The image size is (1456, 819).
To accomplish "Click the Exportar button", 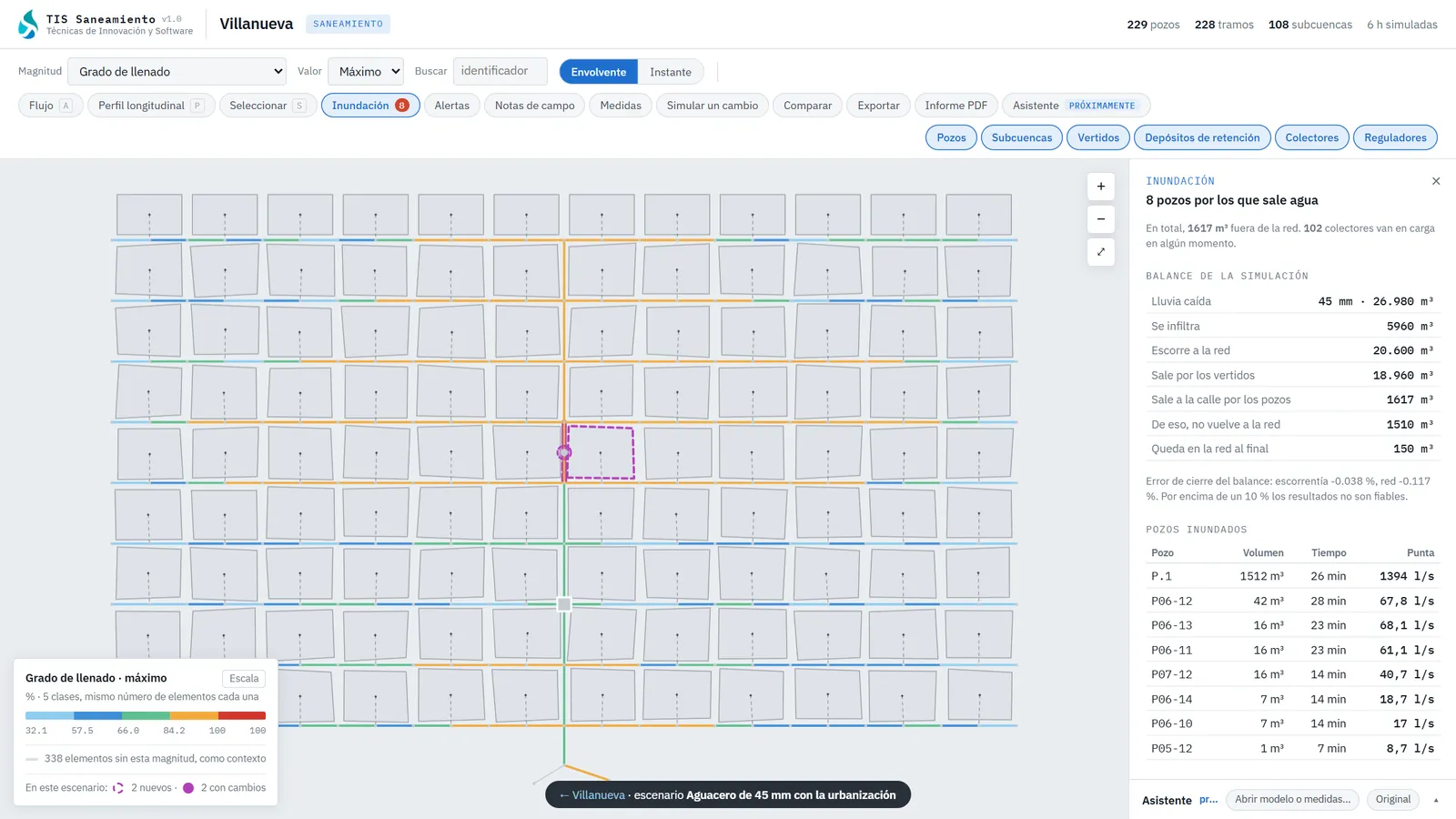I will tap(879, 106).
